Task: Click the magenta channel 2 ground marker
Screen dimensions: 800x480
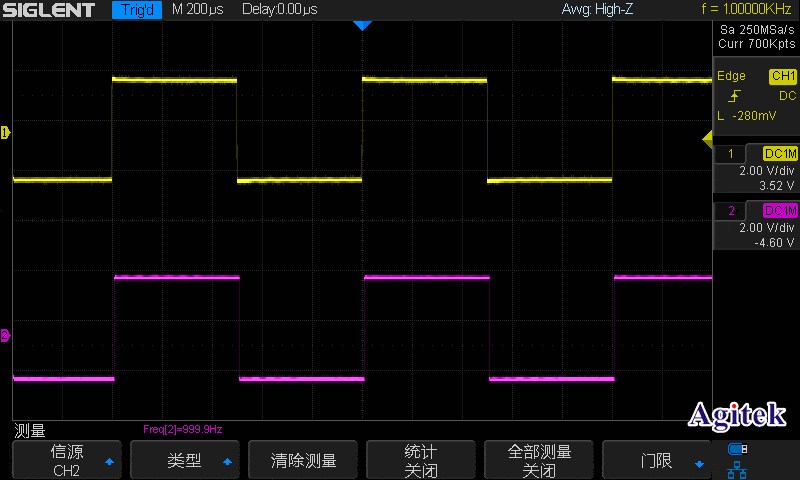Action: 5,335
